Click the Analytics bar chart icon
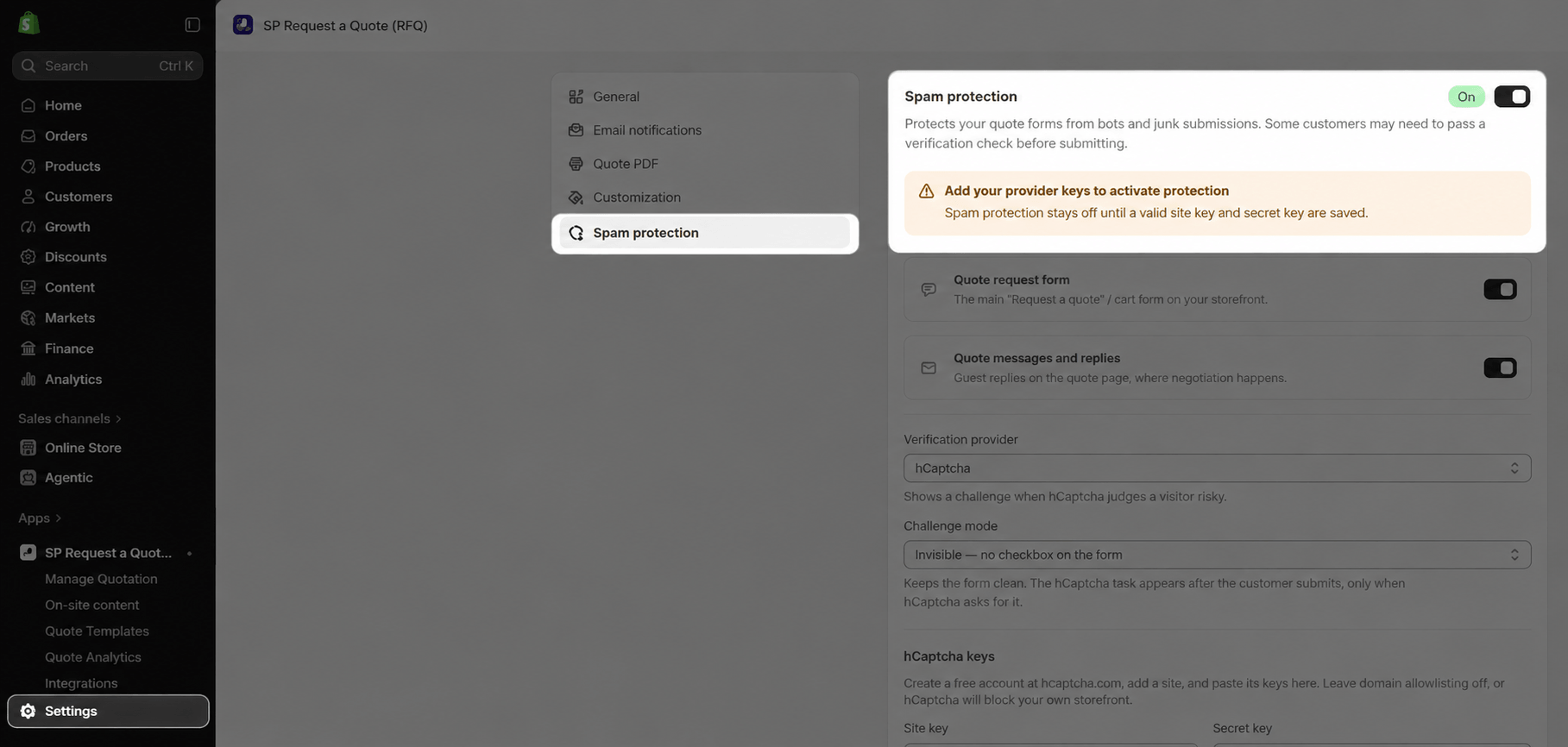The width and height of the screenshot is (1568, 747). pos(28,379)
